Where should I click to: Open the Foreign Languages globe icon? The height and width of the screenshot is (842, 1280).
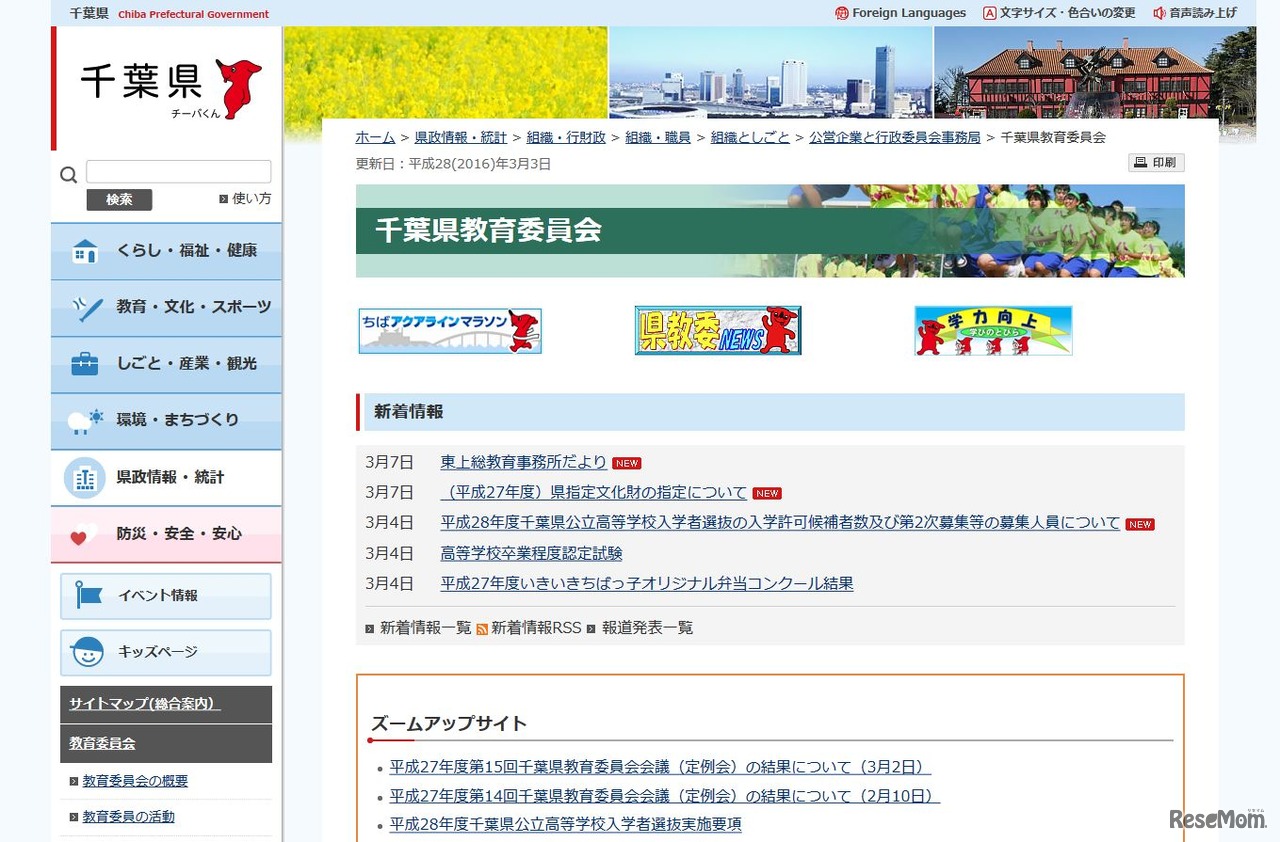(839, 13)
